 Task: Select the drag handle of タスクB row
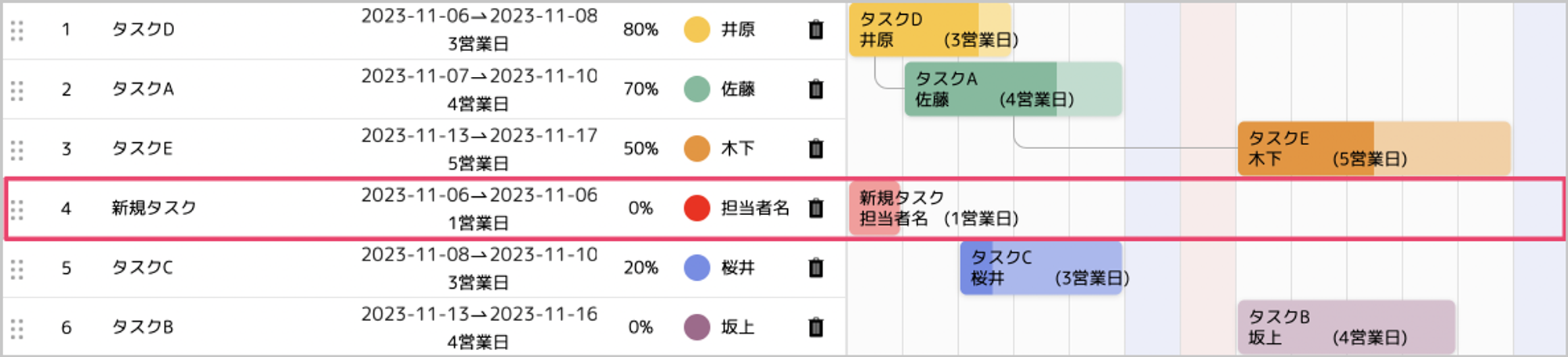coord(17,328)
